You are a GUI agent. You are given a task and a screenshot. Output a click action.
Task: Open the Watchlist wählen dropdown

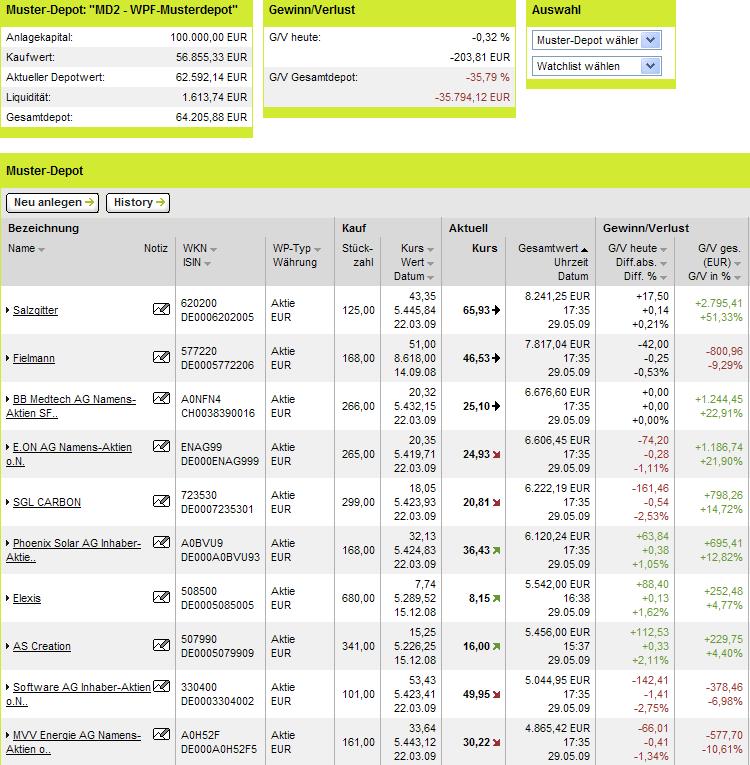596,66
